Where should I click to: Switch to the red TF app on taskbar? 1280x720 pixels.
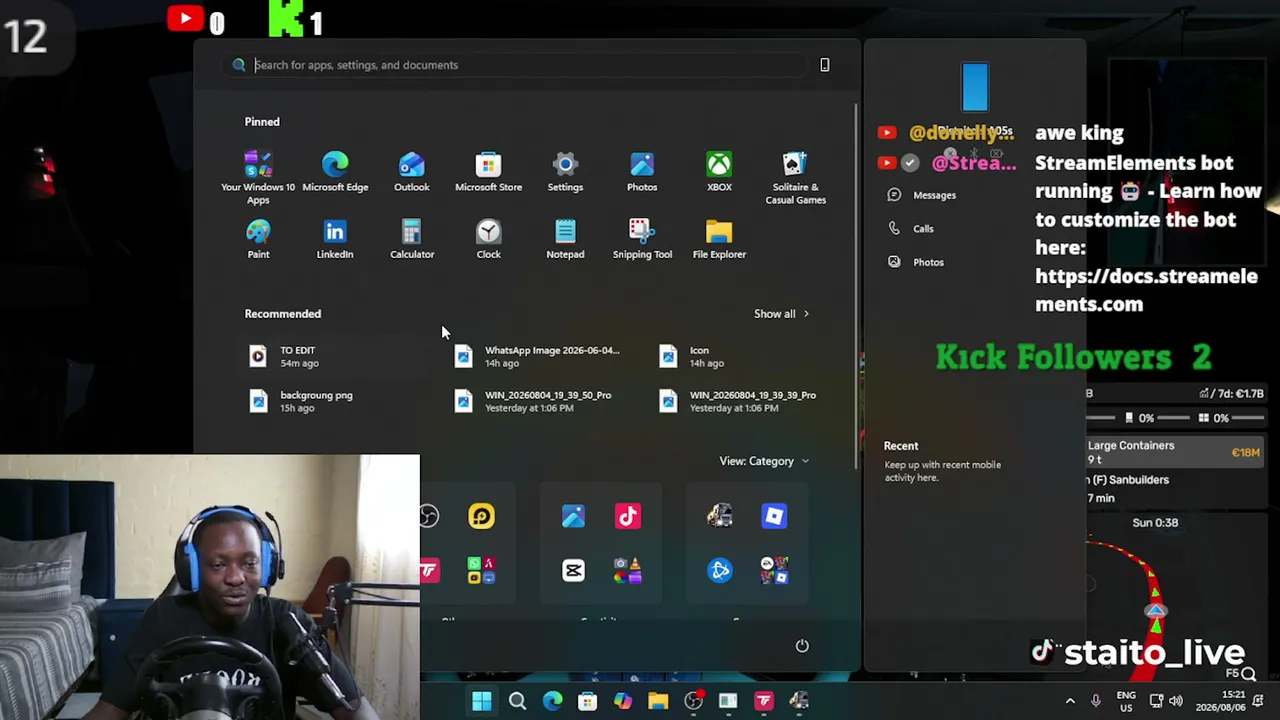coord(764,701)
